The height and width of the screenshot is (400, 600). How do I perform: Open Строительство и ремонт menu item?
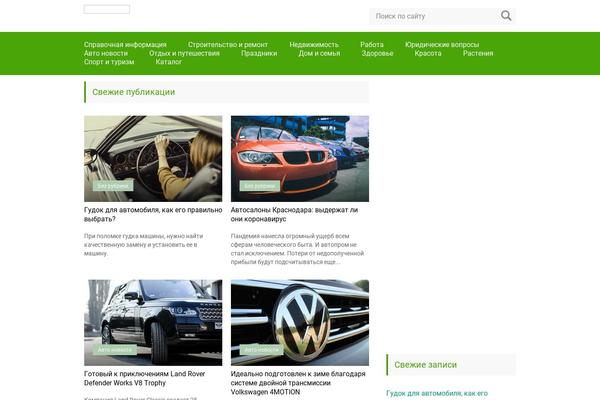(228, 45)
